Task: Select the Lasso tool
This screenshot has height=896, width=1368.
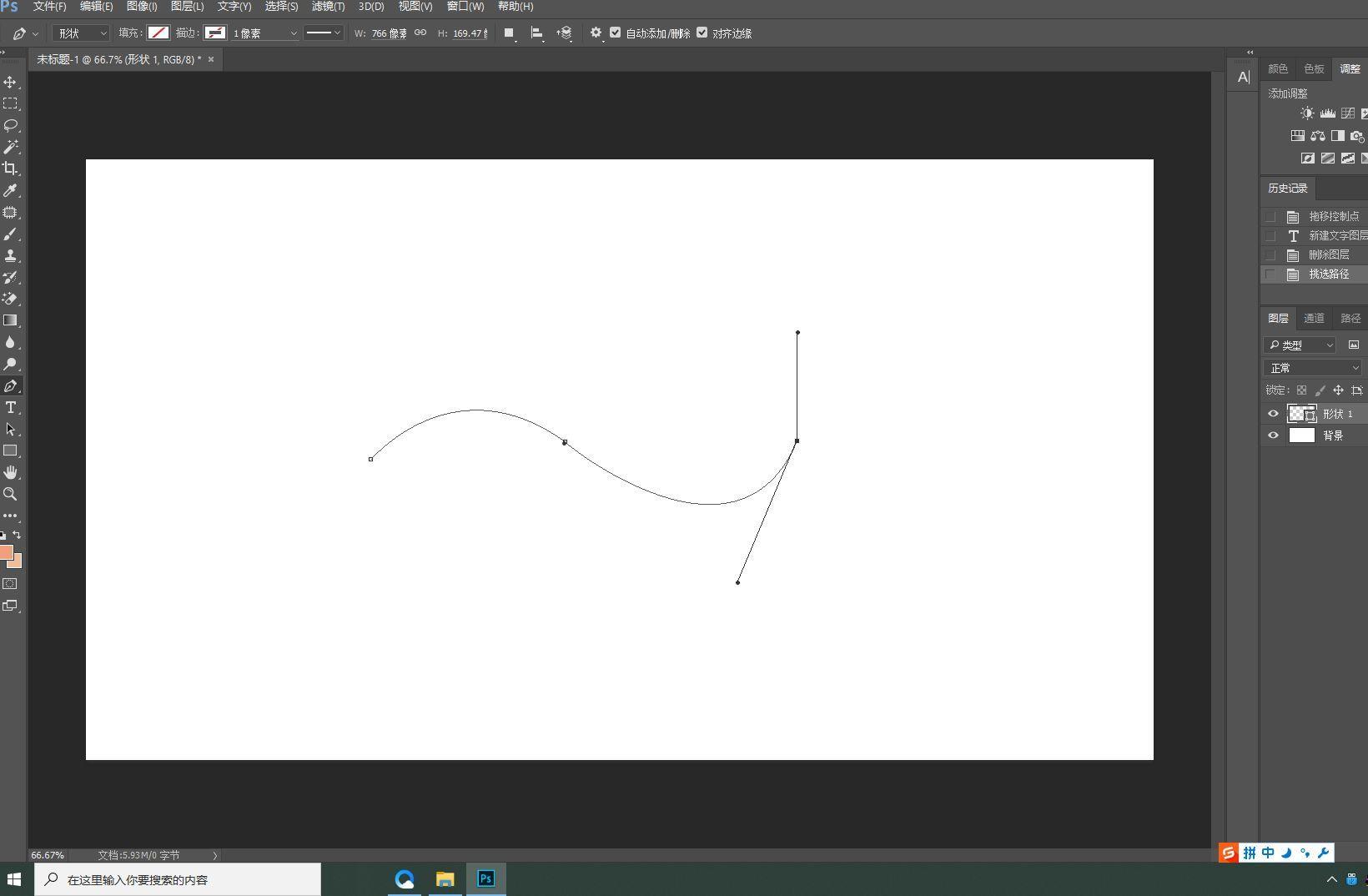Action: click(x=11, y=125)
